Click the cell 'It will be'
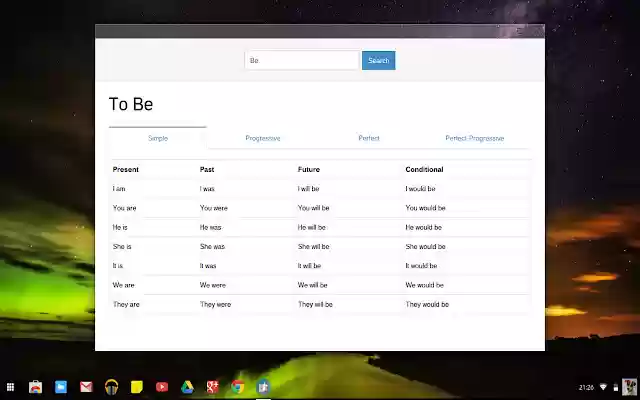This screenshot has height=400, width=640. click(309, 266)
